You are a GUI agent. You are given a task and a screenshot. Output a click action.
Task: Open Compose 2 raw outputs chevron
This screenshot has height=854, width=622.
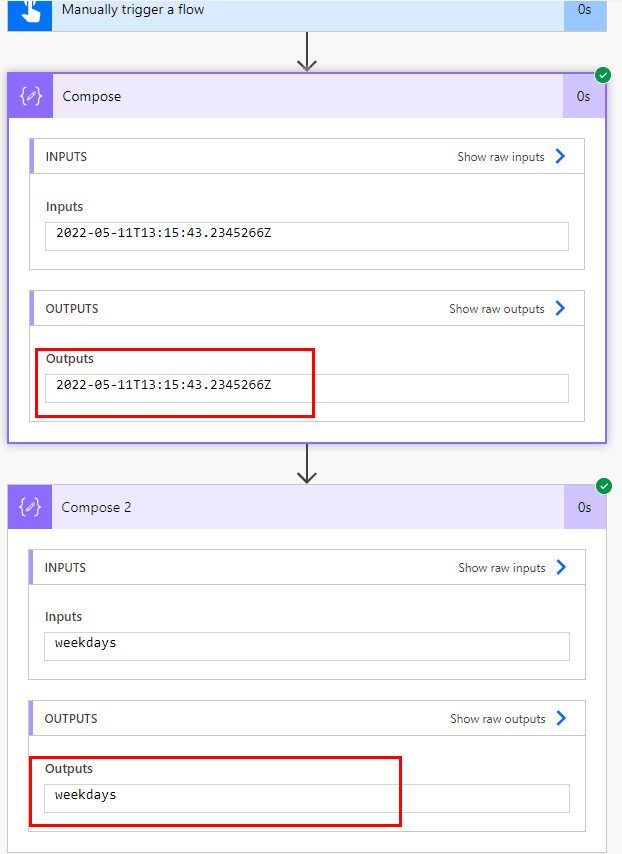pyautogui.click(x=562, y=718)
